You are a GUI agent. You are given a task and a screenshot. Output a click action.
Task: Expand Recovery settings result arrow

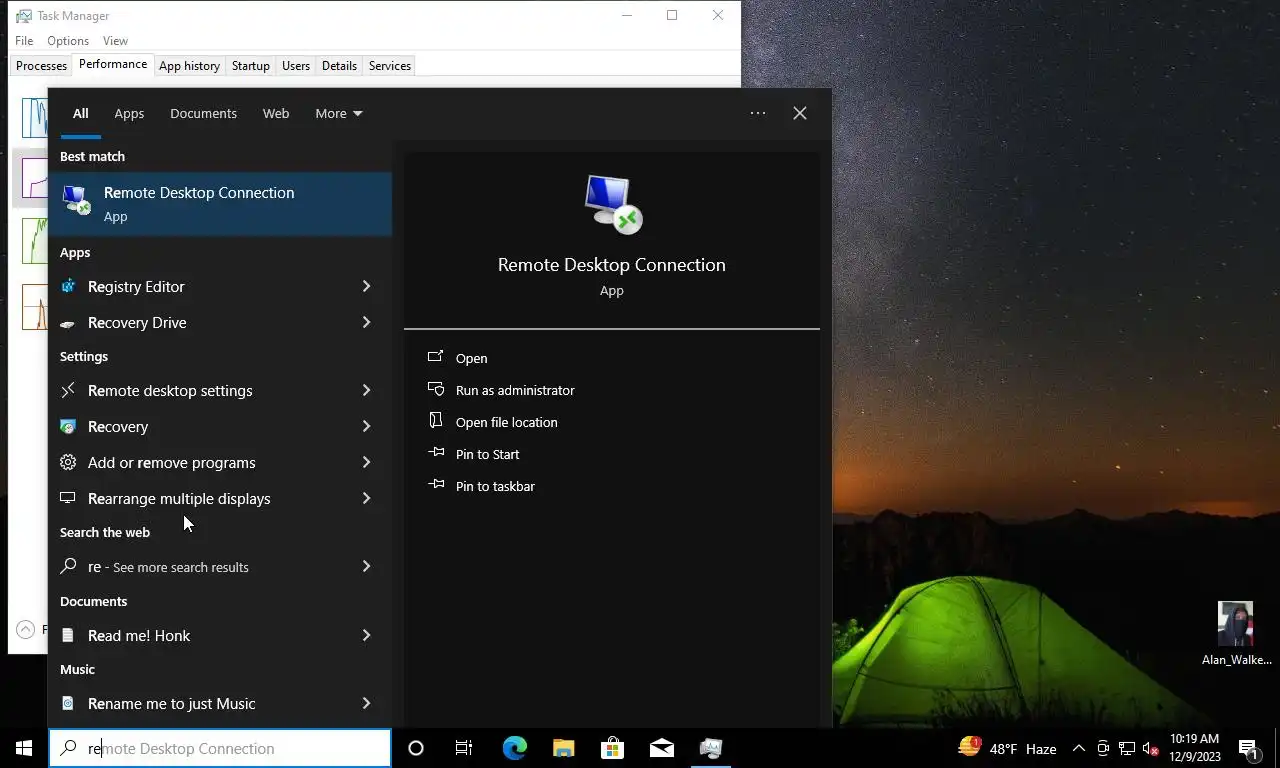[x=366, y=426]
